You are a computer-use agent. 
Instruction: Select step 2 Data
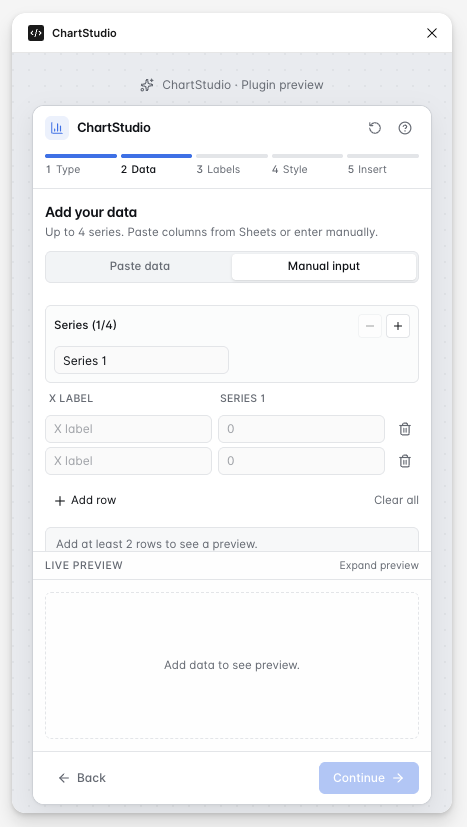point(156,165)
